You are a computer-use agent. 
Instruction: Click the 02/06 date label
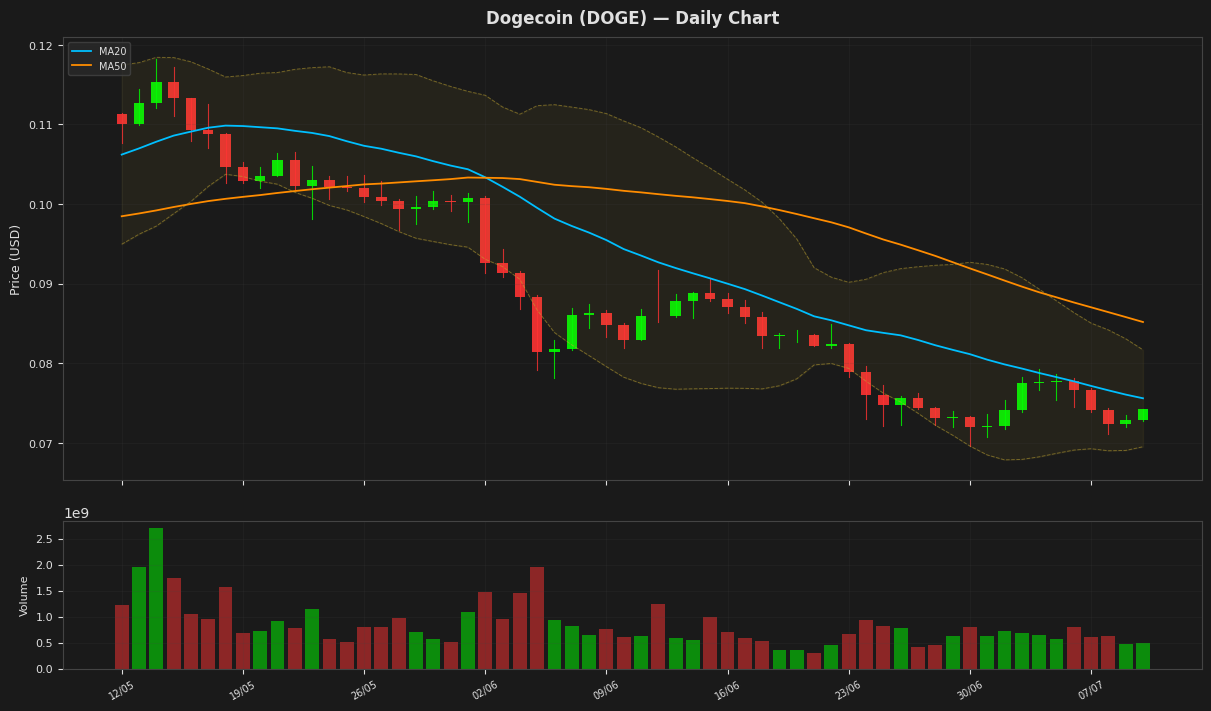point(484,689)
